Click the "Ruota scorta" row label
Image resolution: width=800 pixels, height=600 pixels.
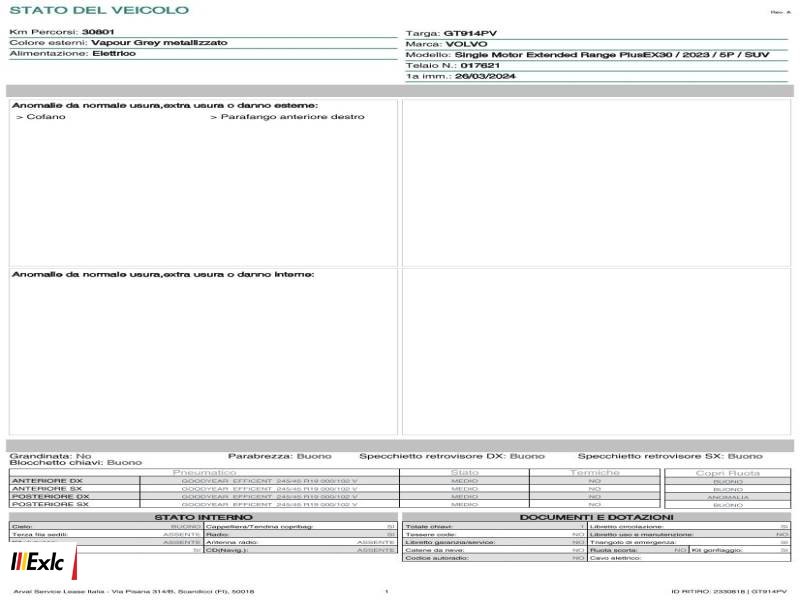pyautogui.click(x=614, y=550)
